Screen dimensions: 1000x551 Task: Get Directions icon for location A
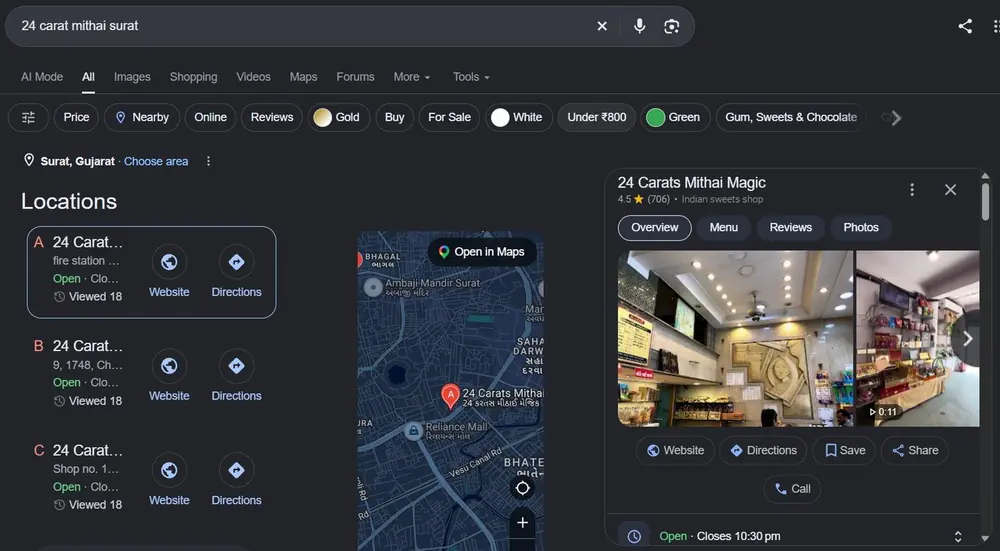click(237, 262)
